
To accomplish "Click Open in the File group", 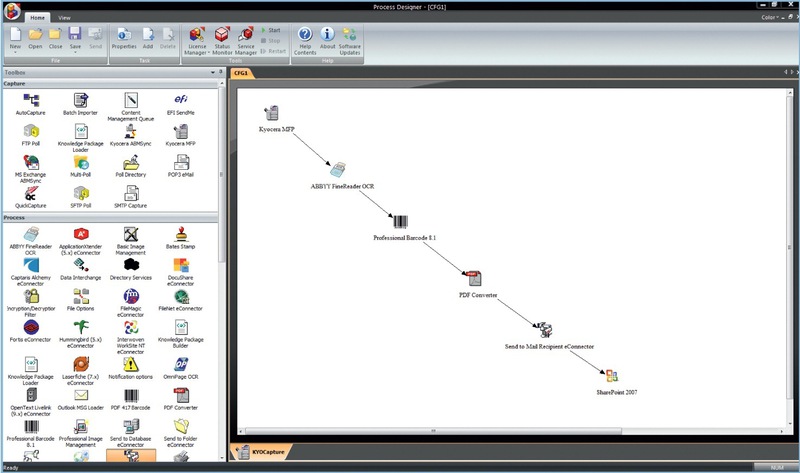I will [x=35, y=39].
